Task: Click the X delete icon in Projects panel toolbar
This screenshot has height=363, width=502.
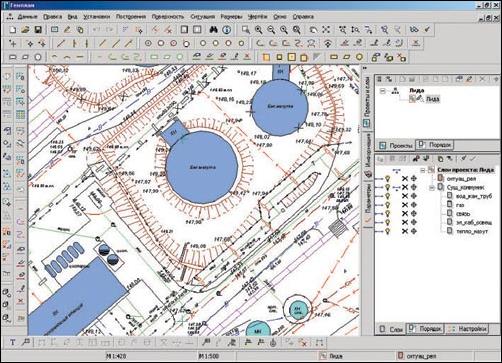Action: (x=482, y=79)
